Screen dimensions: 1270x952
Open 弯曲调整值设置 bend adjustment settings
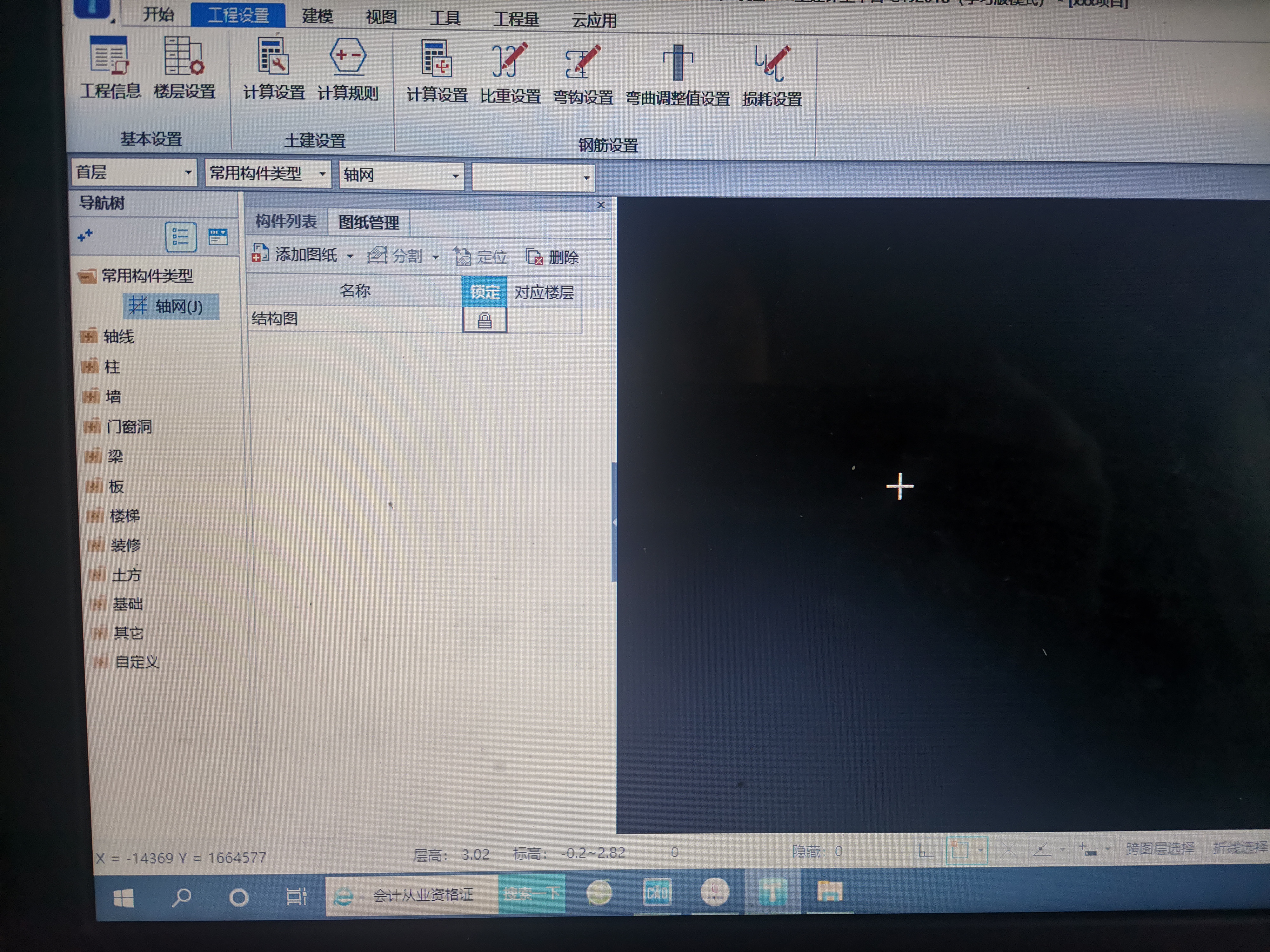click(x=678, y=75)
